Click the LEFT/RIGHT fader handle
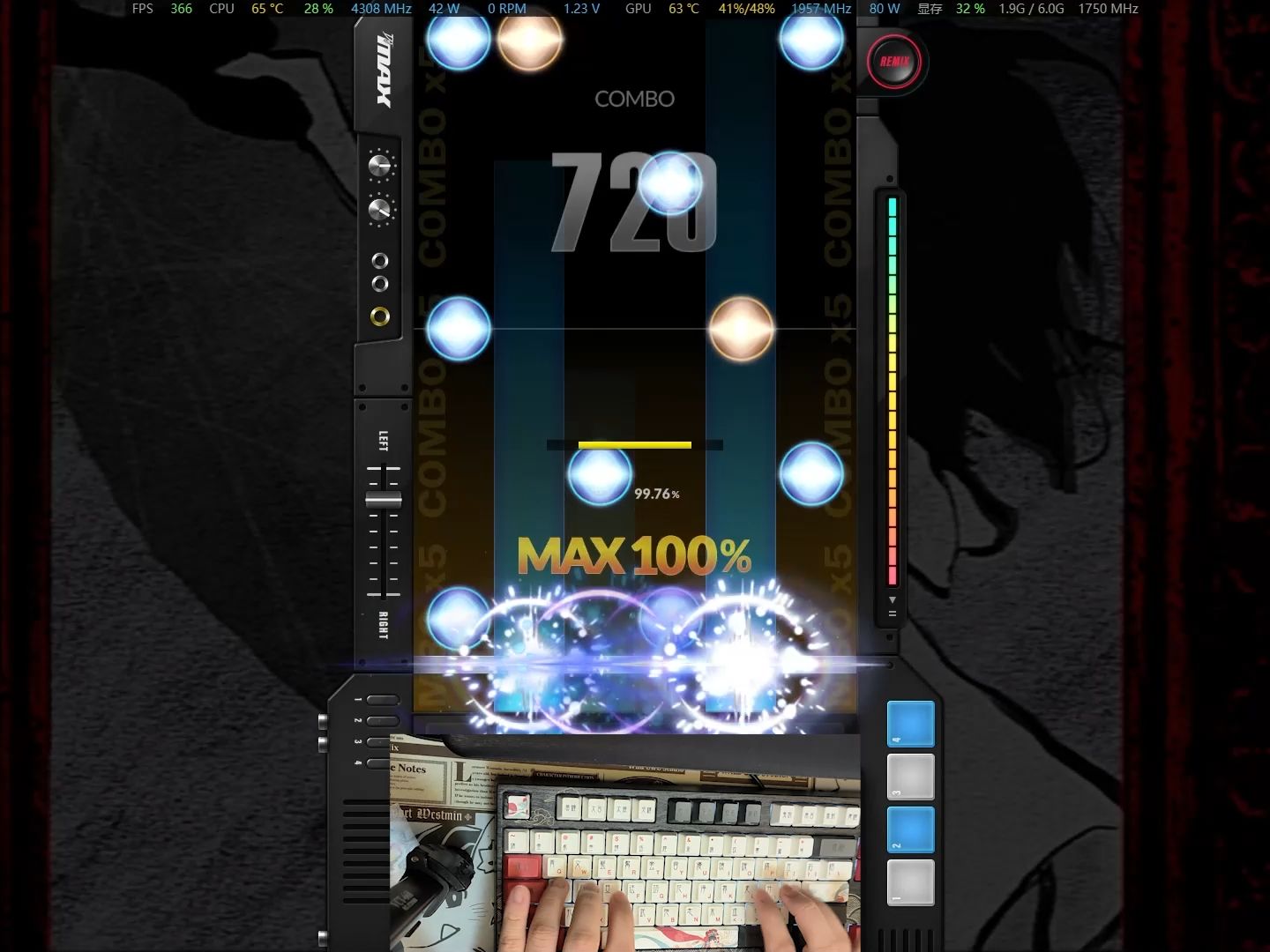 (384, 500)
